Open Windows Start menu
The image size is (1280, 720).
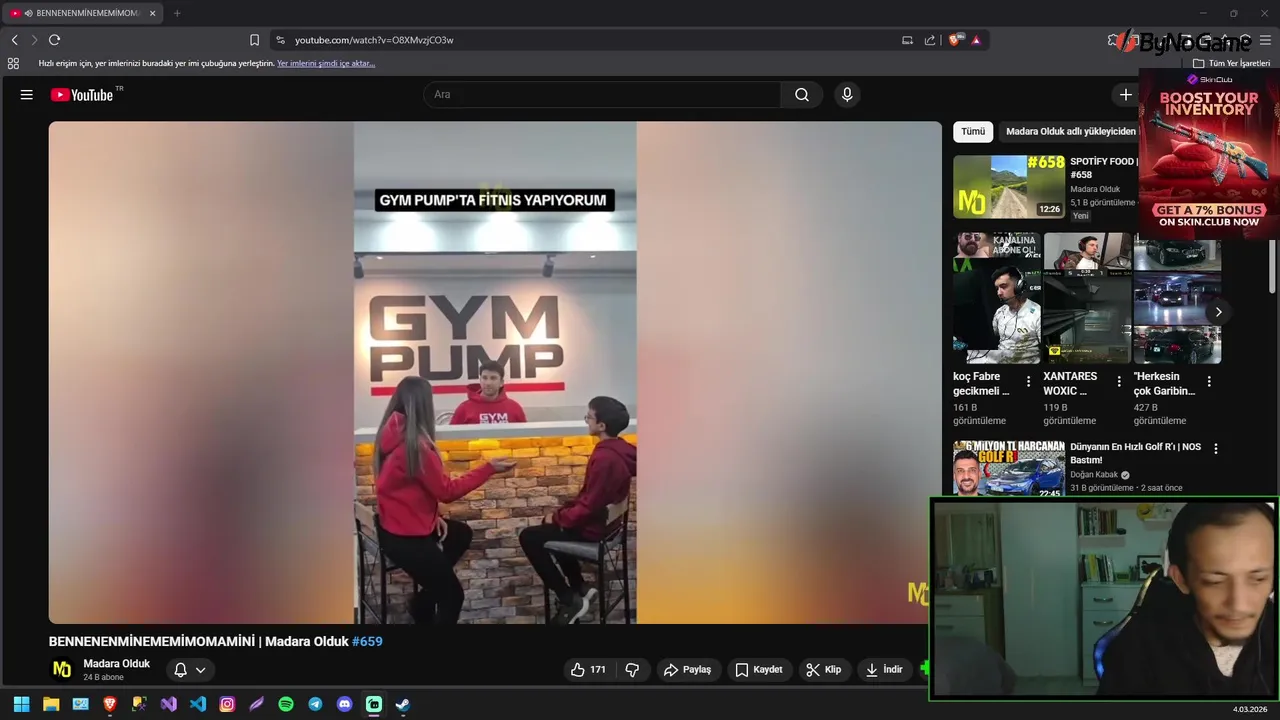[21, 704]
